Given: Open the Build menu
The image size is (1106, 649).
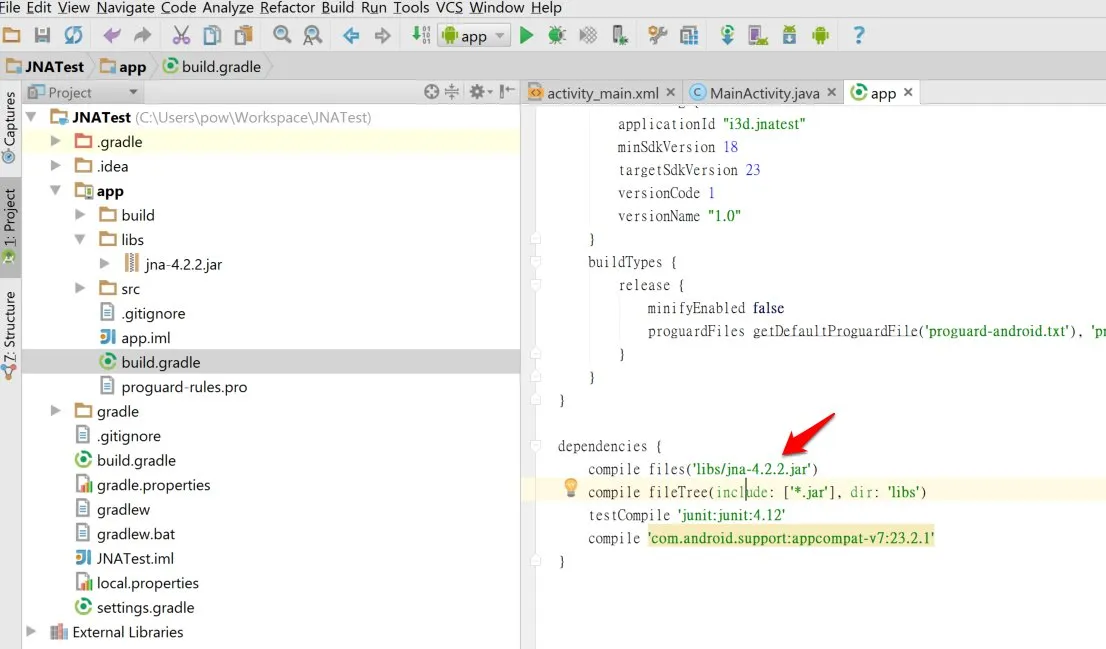Looking at the screenshot, I should pos(338,8).
